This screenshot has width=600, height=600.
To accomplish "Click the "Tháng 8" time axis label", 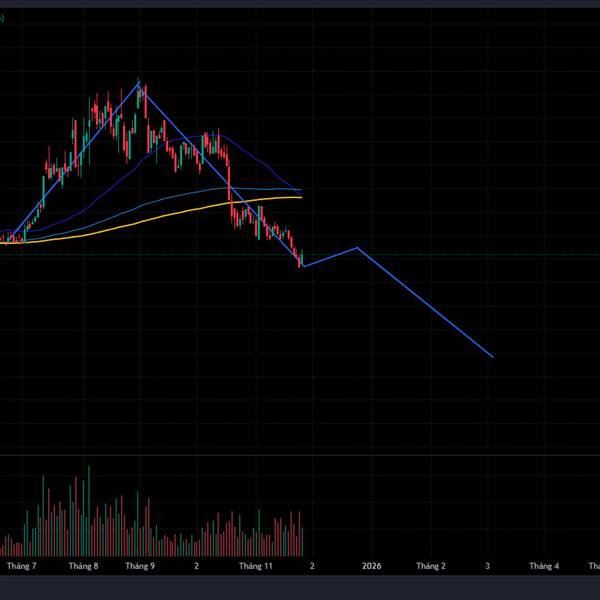I will click(83, 566).
